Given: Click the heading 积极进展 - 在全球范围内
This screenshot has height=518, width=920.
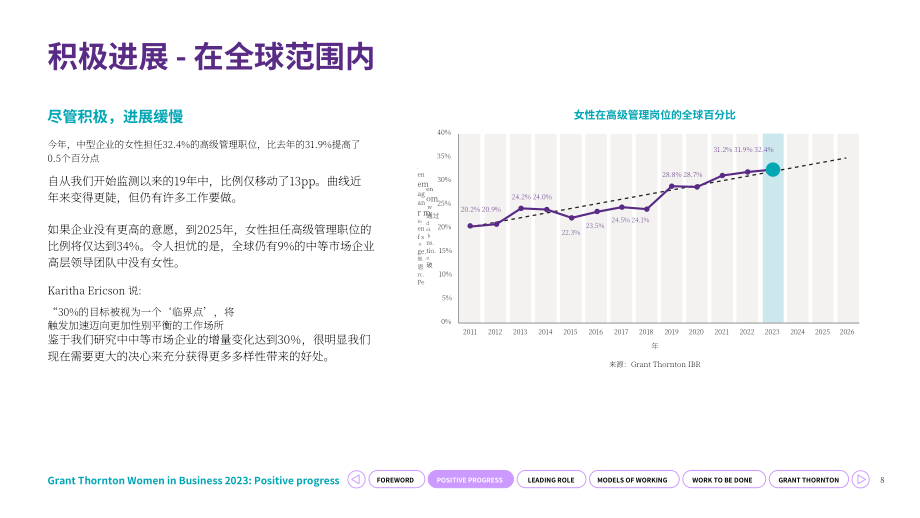Looking at the screenshot, I should tap(211, 57).
